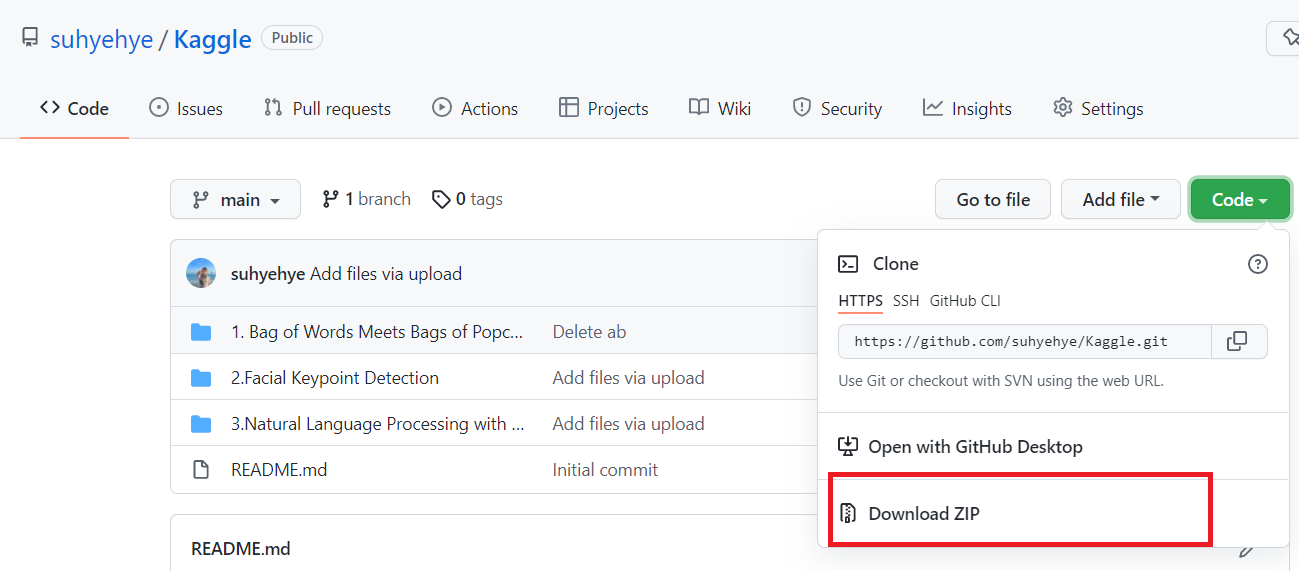
Task: Open the Add files via upload commit message
Action: click(x=386, y=273)
